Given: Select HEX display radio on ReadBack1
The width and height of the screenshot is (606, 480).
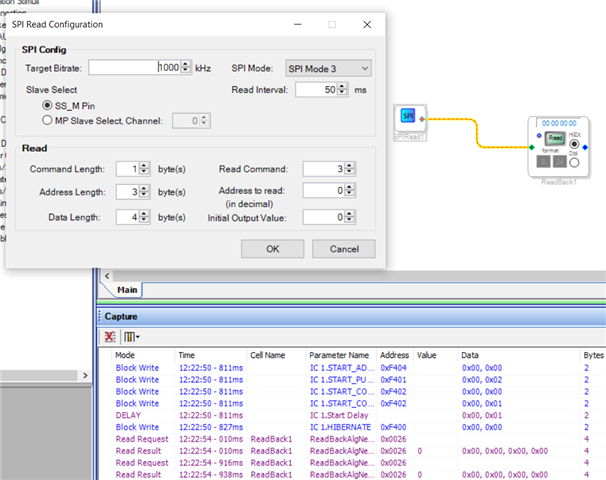Looking at the screenshot, I should point(574,144).
